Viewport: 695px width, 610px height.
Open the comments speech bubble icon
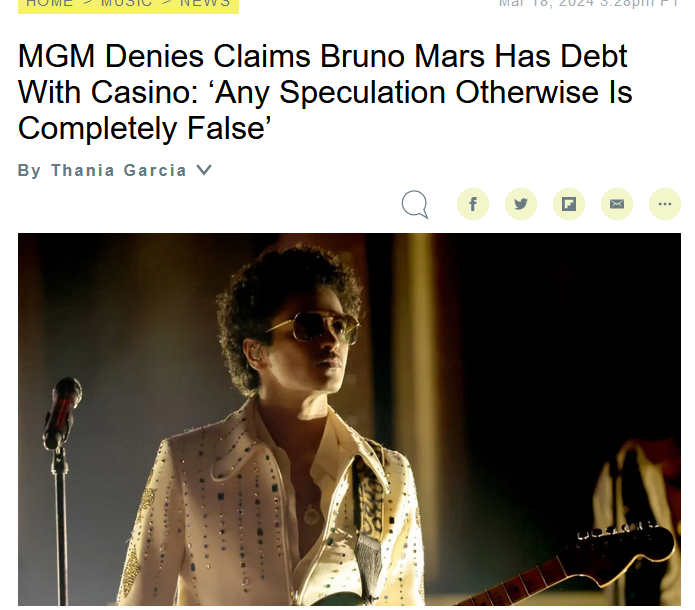(415, 204)
